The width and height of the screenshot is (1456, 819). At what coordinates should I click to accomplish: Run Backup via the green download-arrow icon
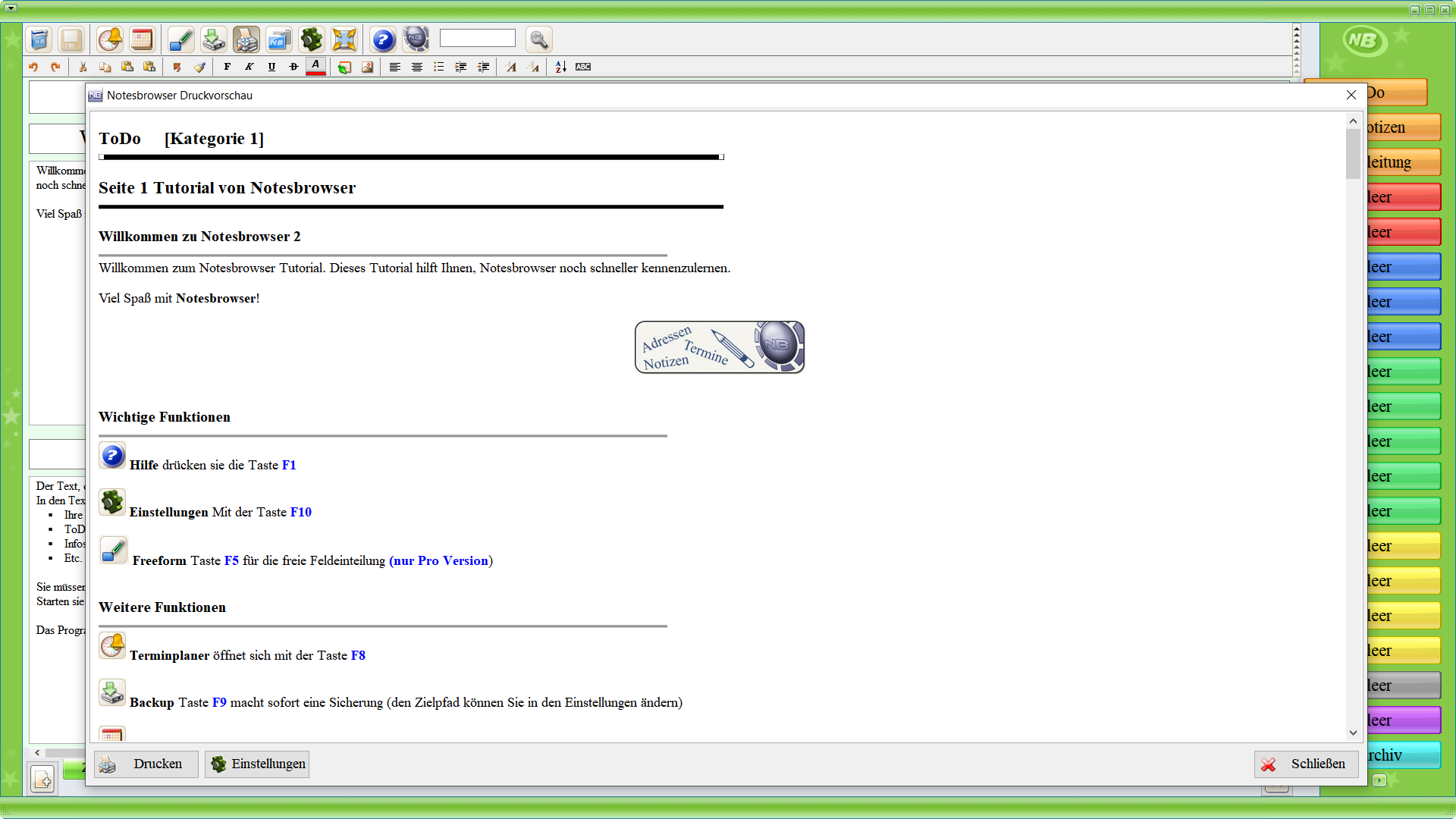click(214, 39)
